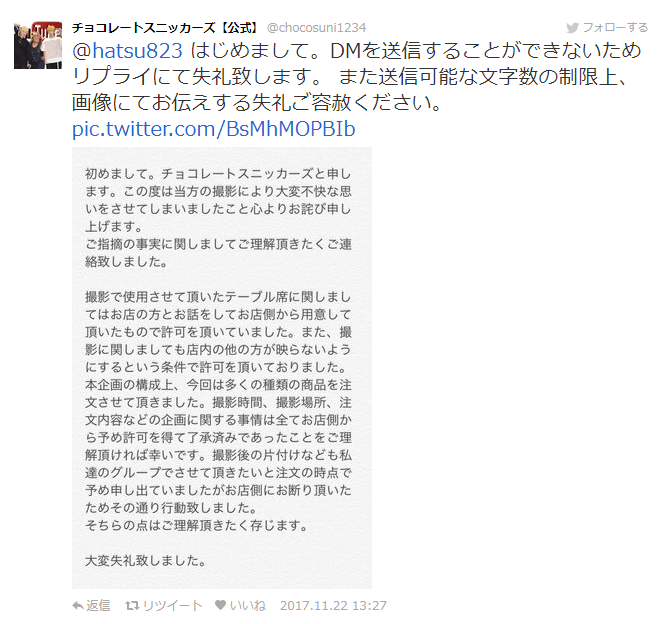
Task: Click the reply arrow icon
Action: click(78, 605)
